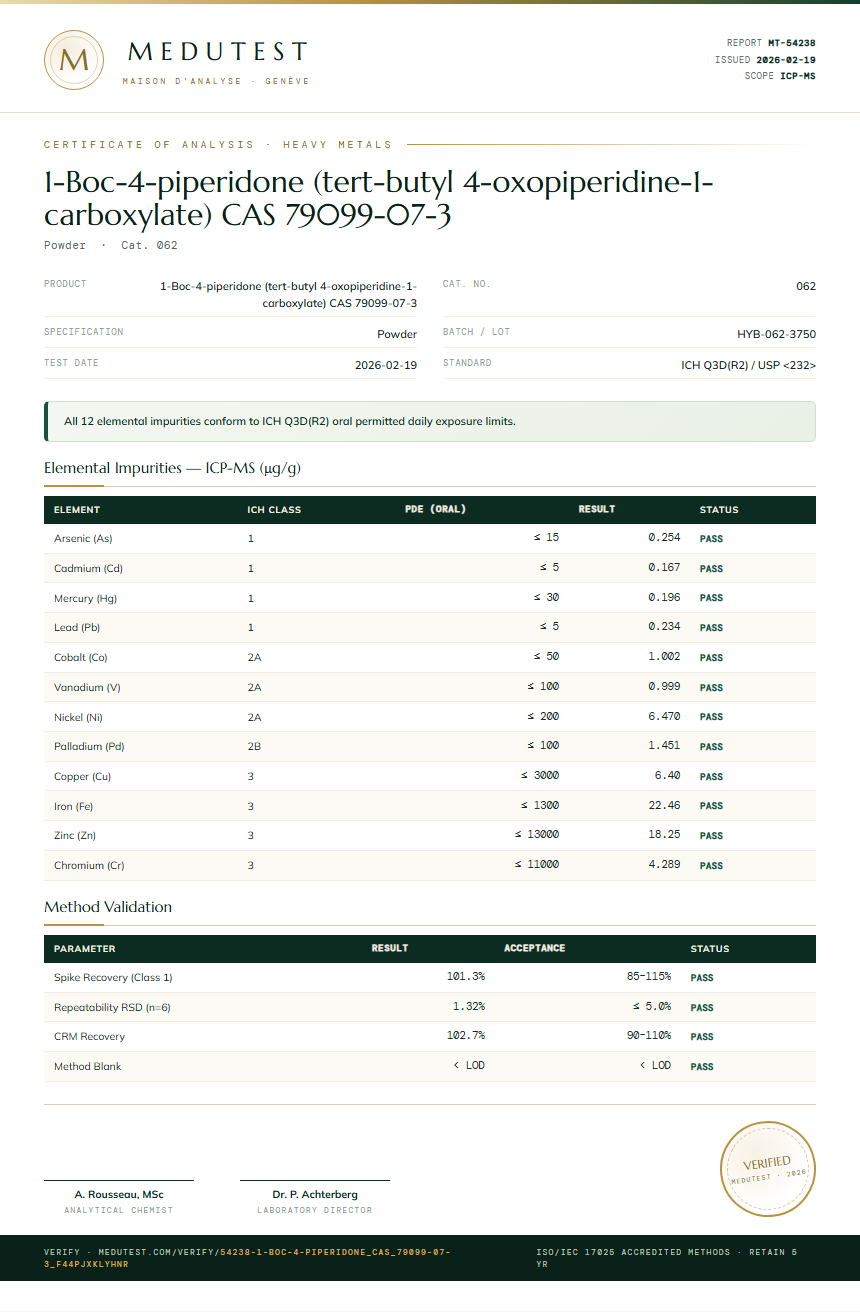This screenshot has height=1312, width=860.
Task: Select the Copper (Cu) row label
Action: click(81, 776)
